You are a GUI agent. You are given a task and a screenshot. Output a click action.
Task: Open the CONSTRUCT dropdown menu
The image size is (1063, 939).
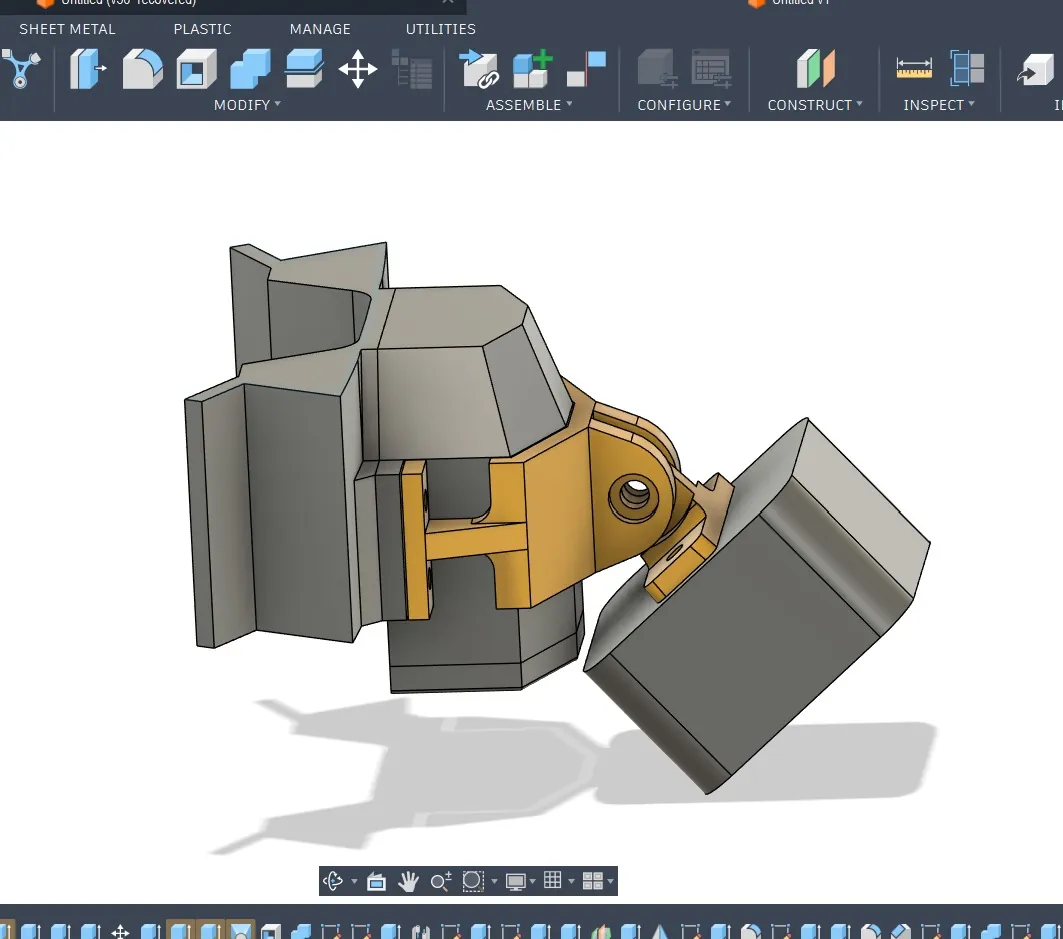(x=815, y=105)
